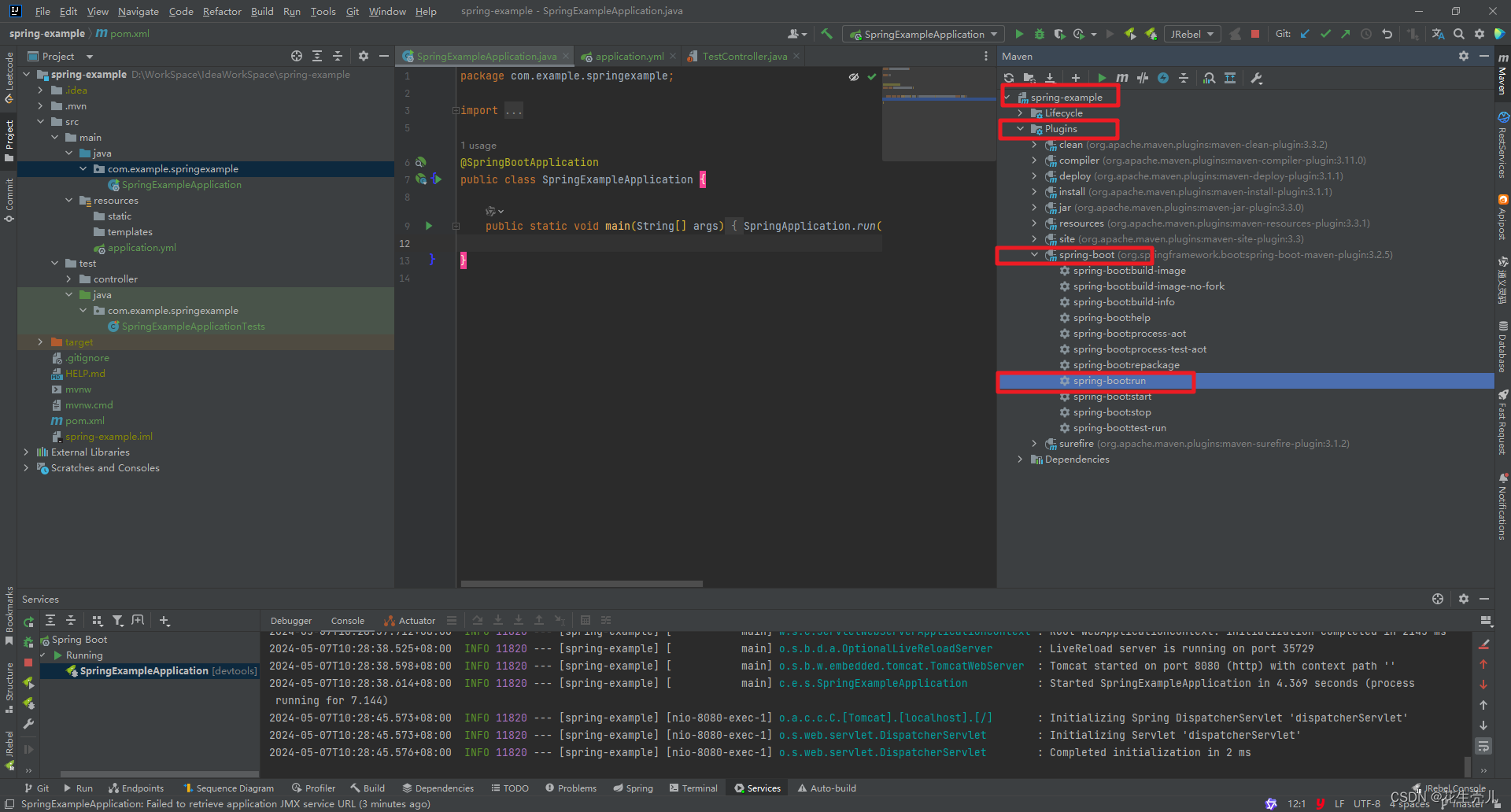
Task: Switch to TestController.java editor tab
Action: click(744, 56)
